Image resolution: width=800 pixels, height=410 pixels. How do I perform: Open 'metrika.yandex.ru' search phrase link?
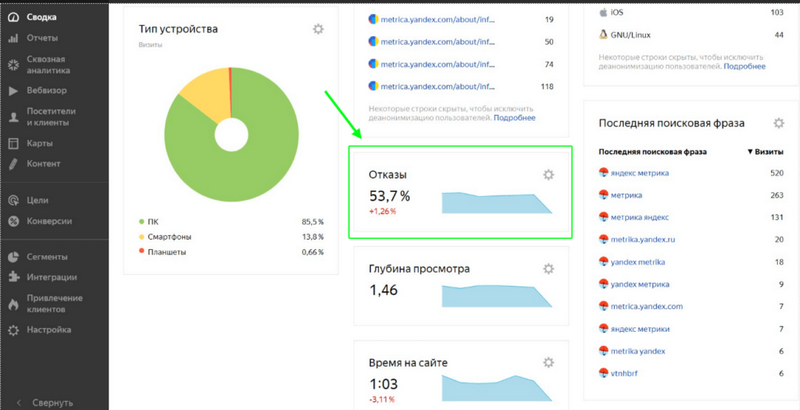643,240
